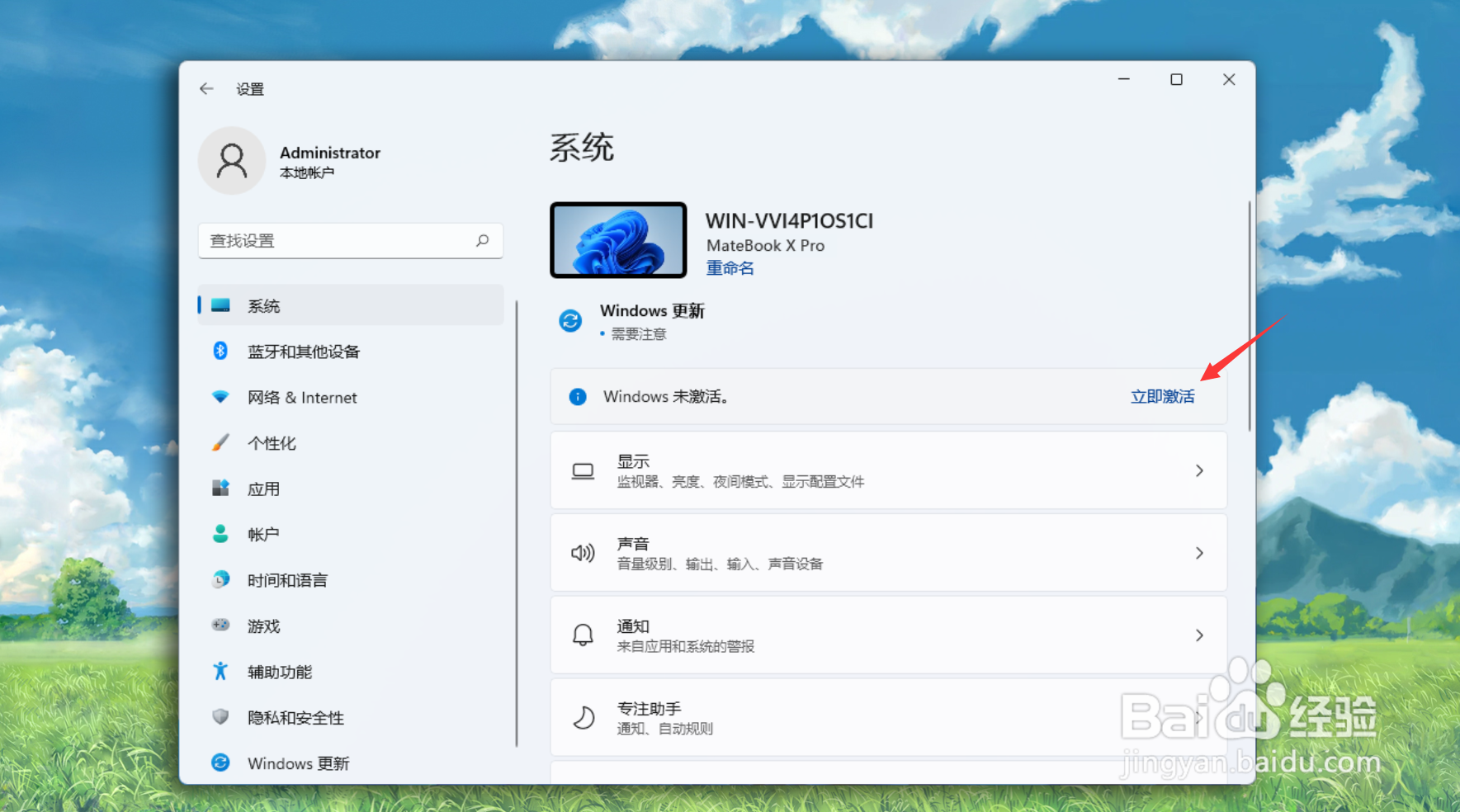The height and width of the screenshot is (812, 1460).
Task: Click the 系统 monitor icon in sidebar
Action: coord(220,305)
